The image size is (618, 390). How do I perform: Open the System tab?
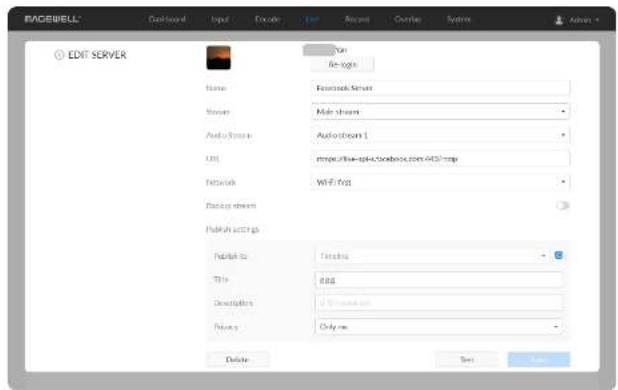pyautogui.click(x=458, y=19)
